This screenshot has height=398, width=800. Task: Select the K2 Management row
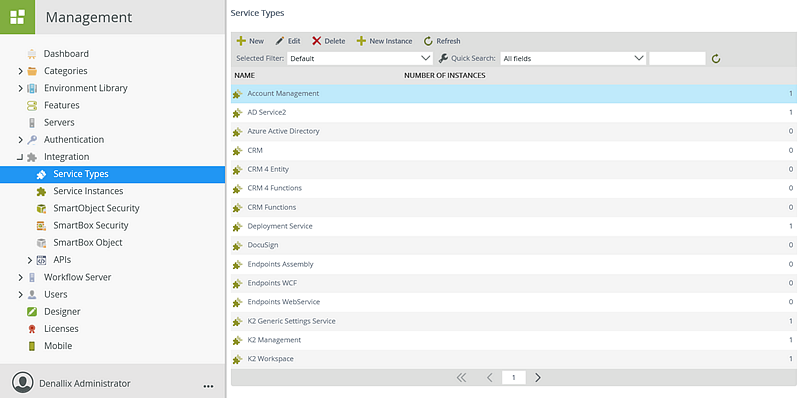point(514,340)
